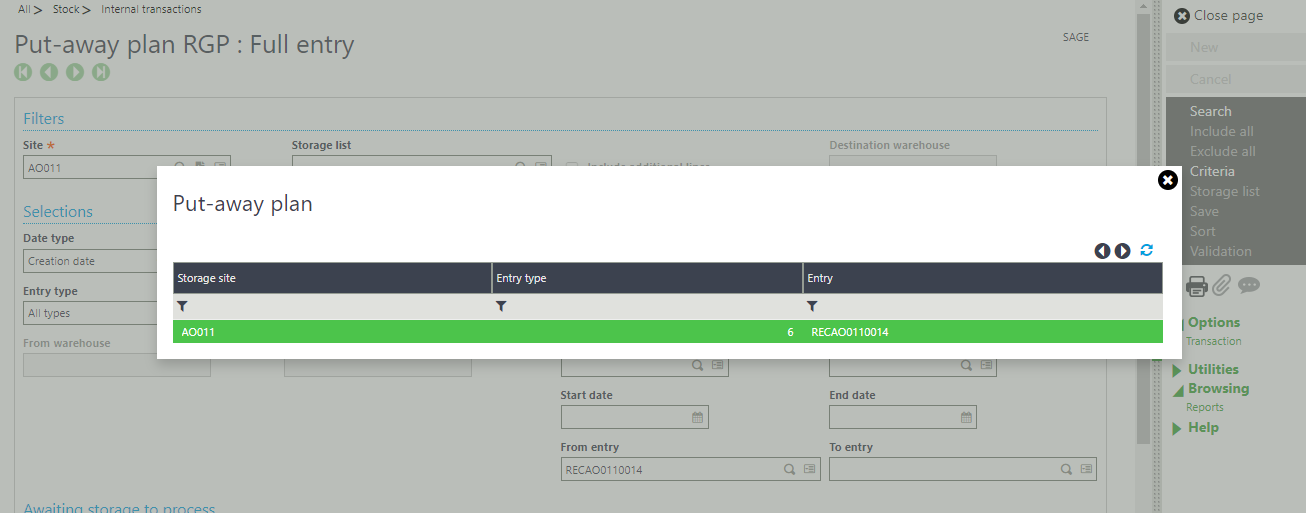Jump to first record arrow

pos(23,72)
